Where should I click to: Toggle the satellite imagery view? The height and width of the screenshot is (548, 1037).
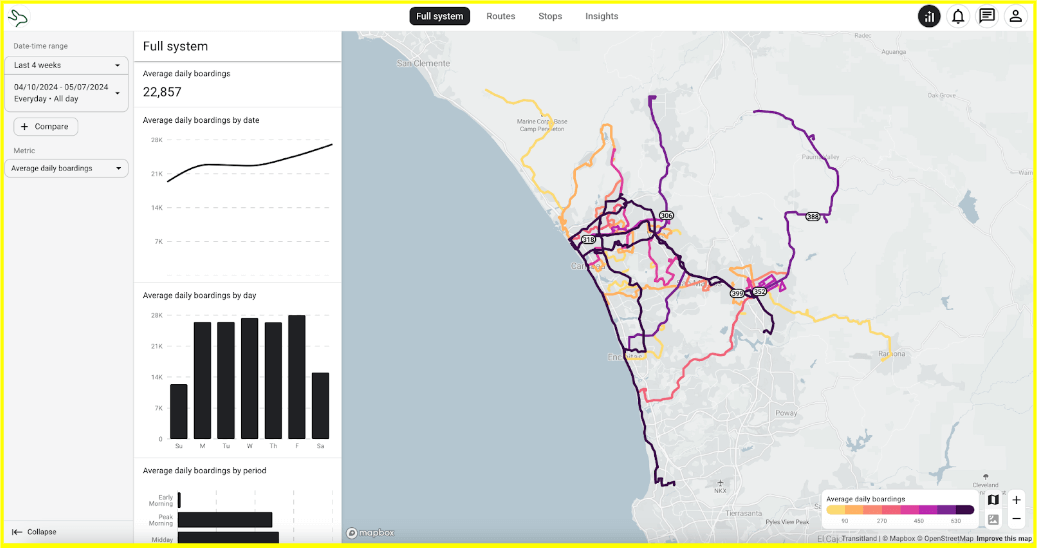[993, 519]
